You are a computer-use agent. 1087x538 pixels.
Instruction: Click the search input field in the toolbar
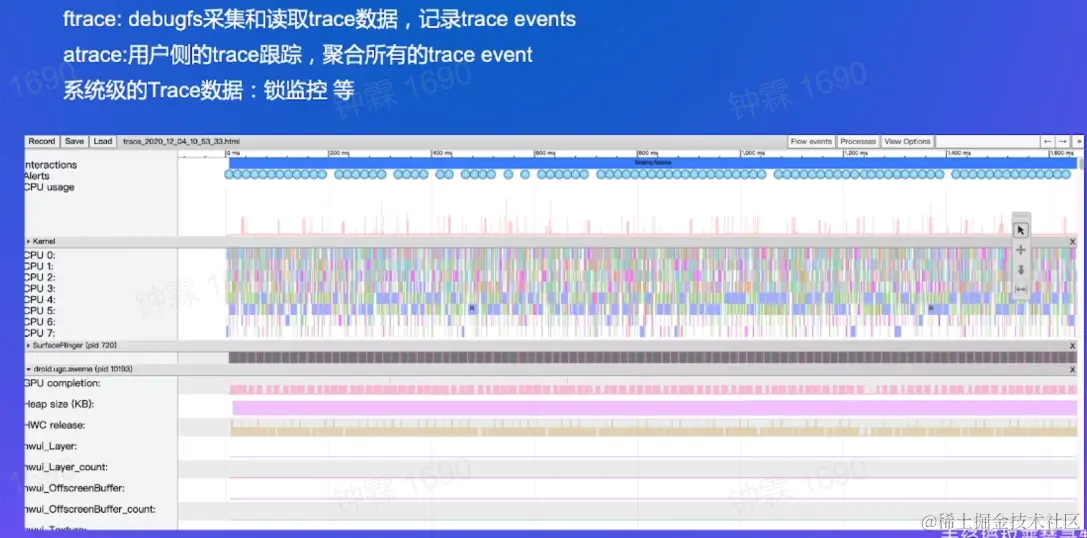(987, 141)
